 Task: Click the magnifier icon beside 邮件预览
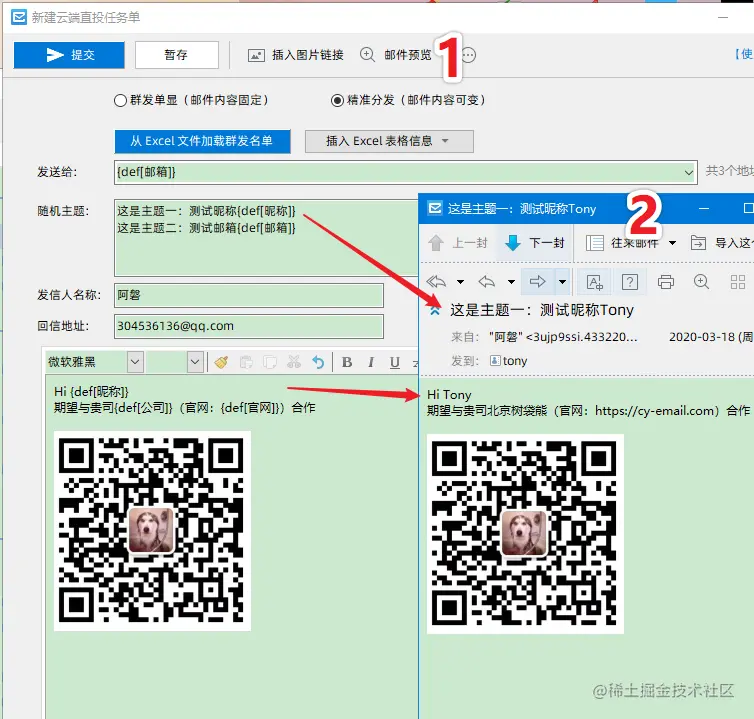coord(367,55)
